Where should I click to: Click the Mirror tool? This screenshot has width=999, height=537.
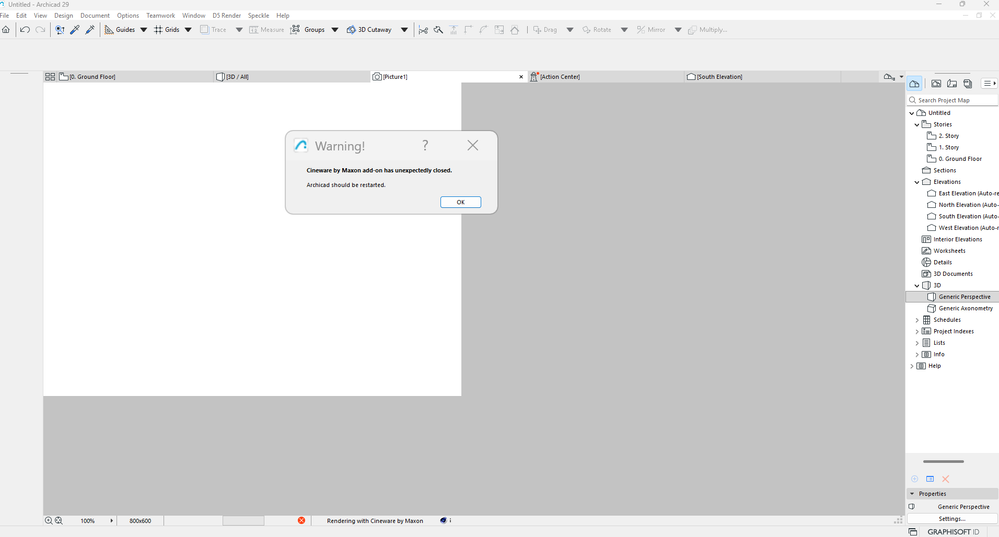[651, 29]
